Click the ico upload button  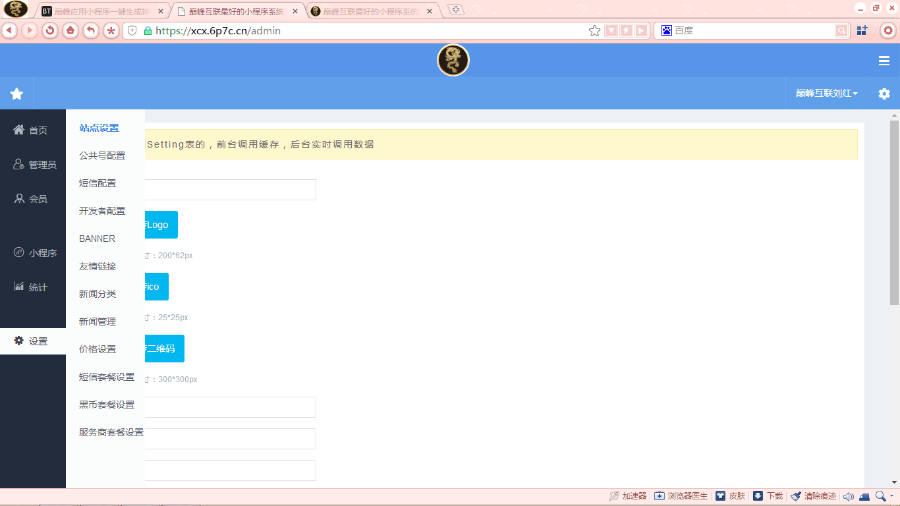tap(157, 287)
